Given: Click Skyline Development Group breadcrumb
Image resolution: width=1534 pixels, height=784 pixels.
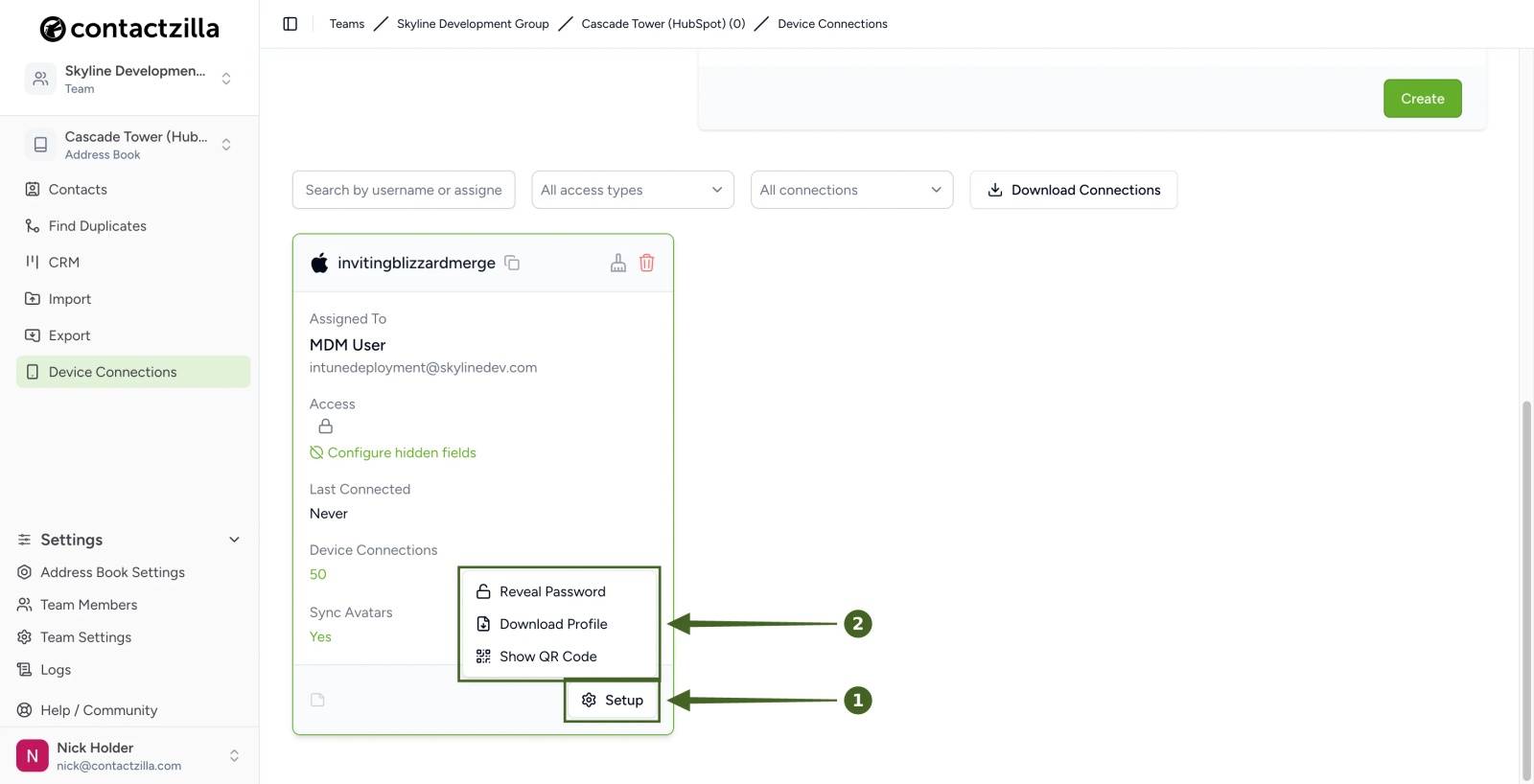Looking at the screenshot, I should [x=473, y=24].
